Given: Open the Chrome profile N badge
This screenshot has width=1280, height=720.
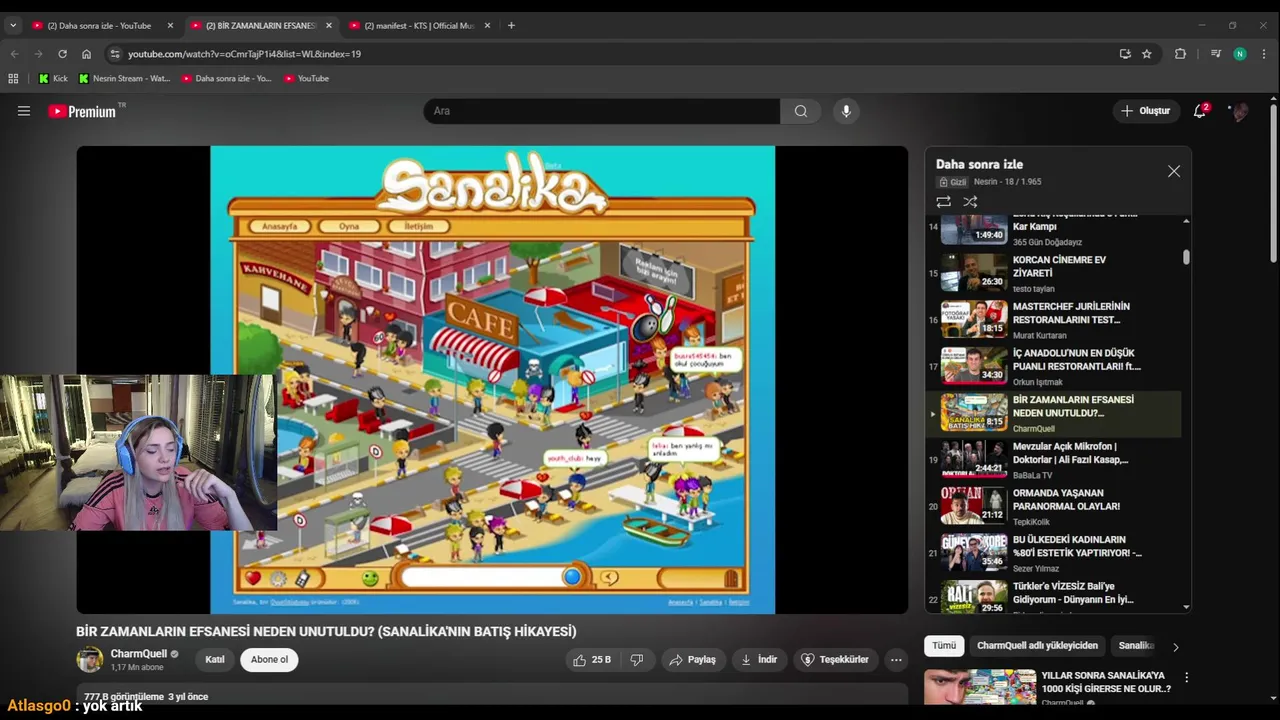Looking at the screenshot, I should (1240, 54).
